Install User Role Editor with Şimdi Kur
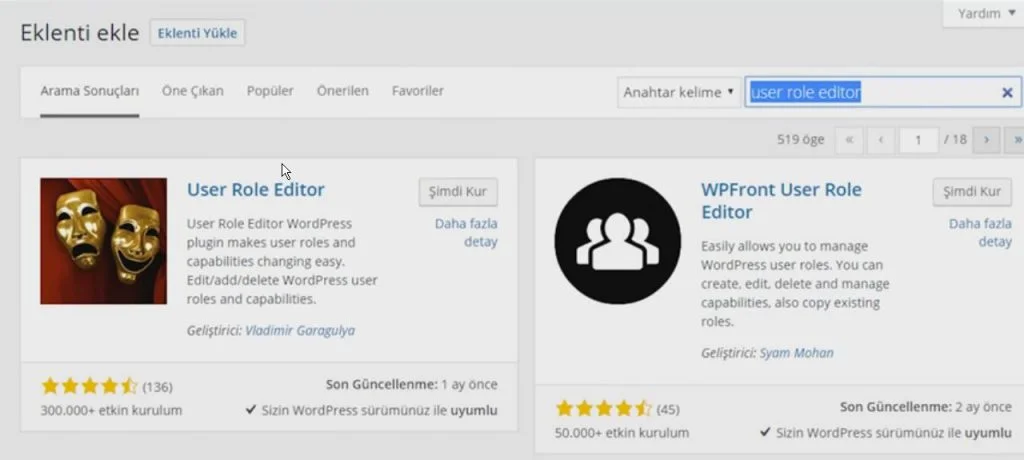The width and height of the screenshot is (1024, 460). pyautogui.click(x=457, y=192)
